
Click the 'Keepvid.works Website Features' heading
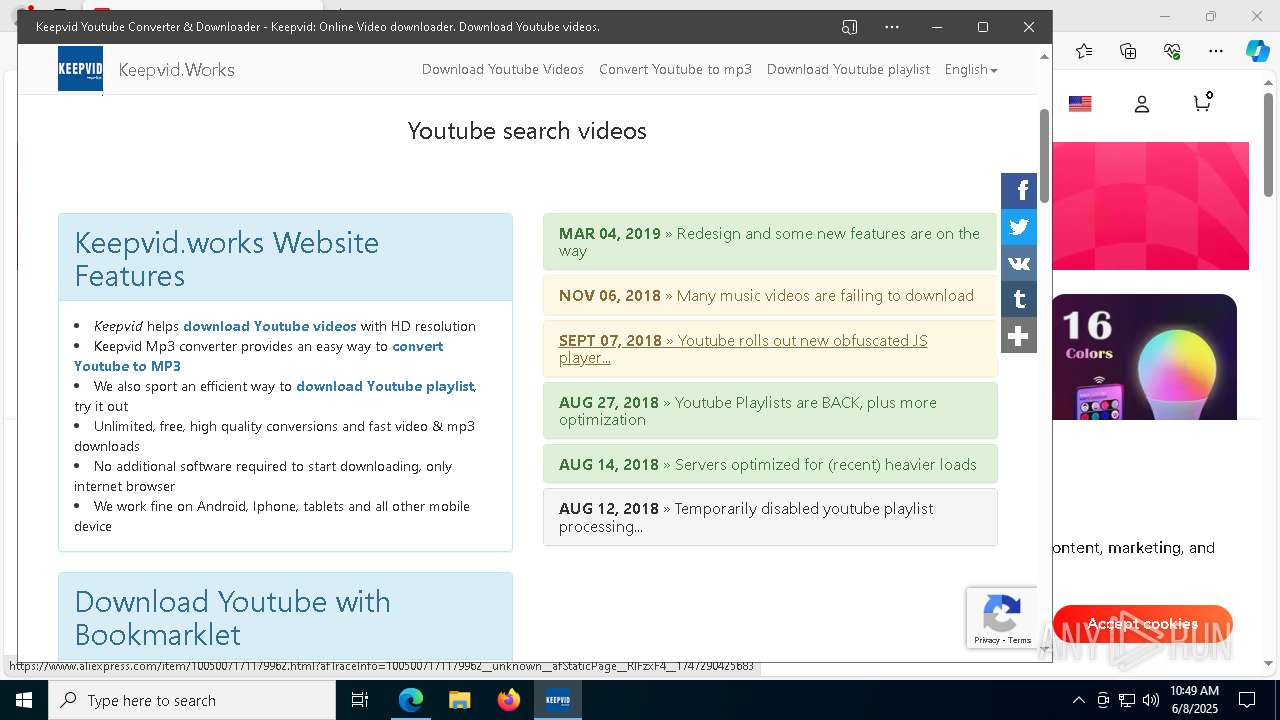tap(226, 259)
